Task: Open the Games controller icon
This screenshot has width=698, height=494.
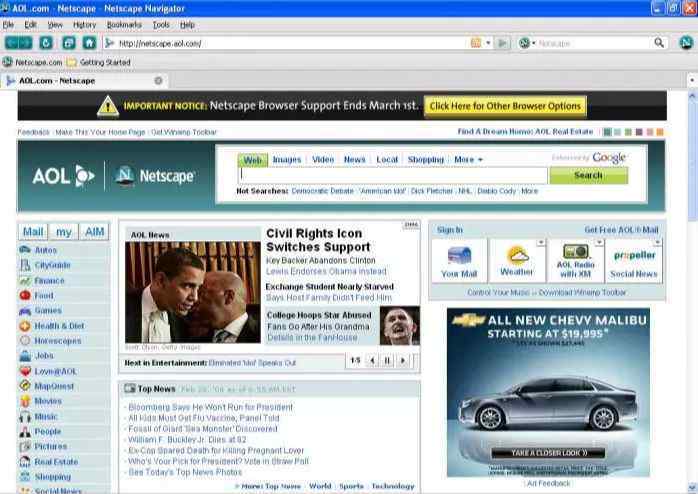Action: [25, 311]
